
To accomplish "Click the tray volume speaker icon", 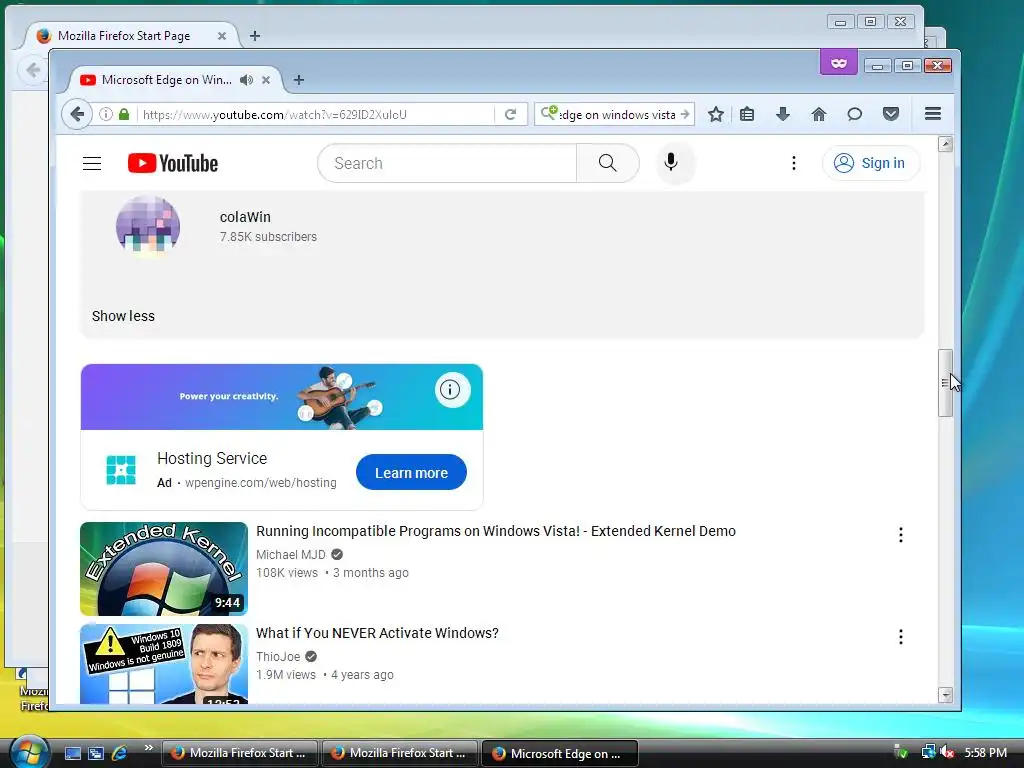I will (x=947, y=752).
